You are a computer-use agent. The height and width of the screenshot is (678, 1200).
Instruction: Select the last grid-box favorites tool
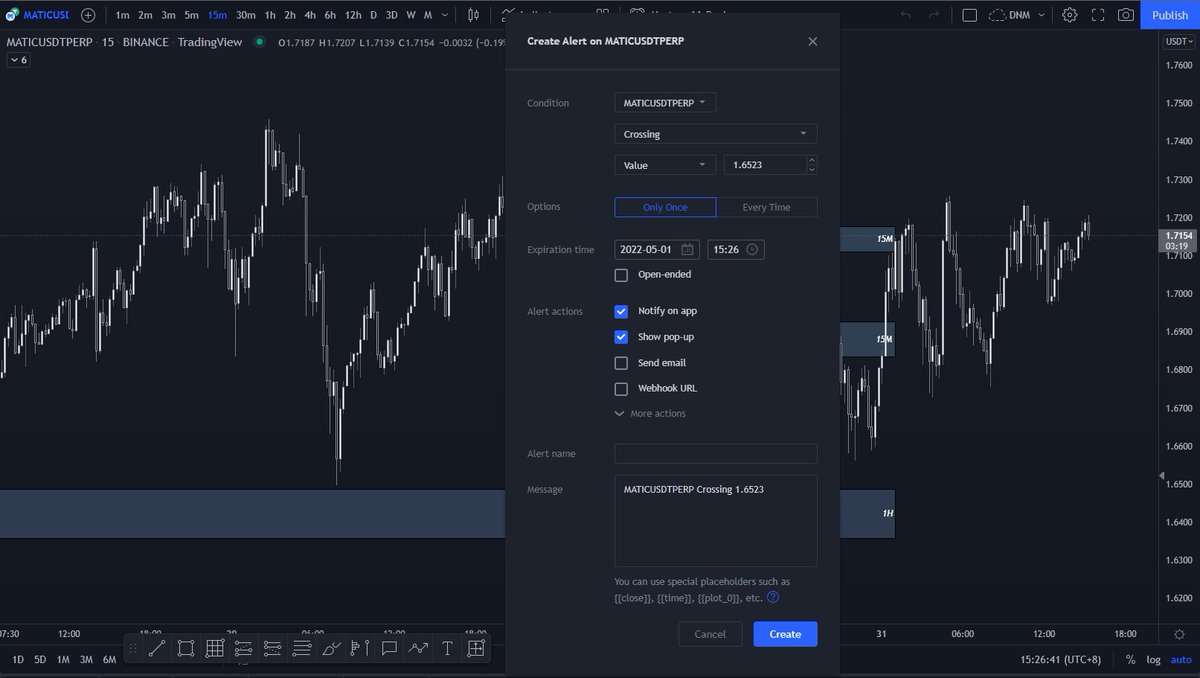(476, 648)
